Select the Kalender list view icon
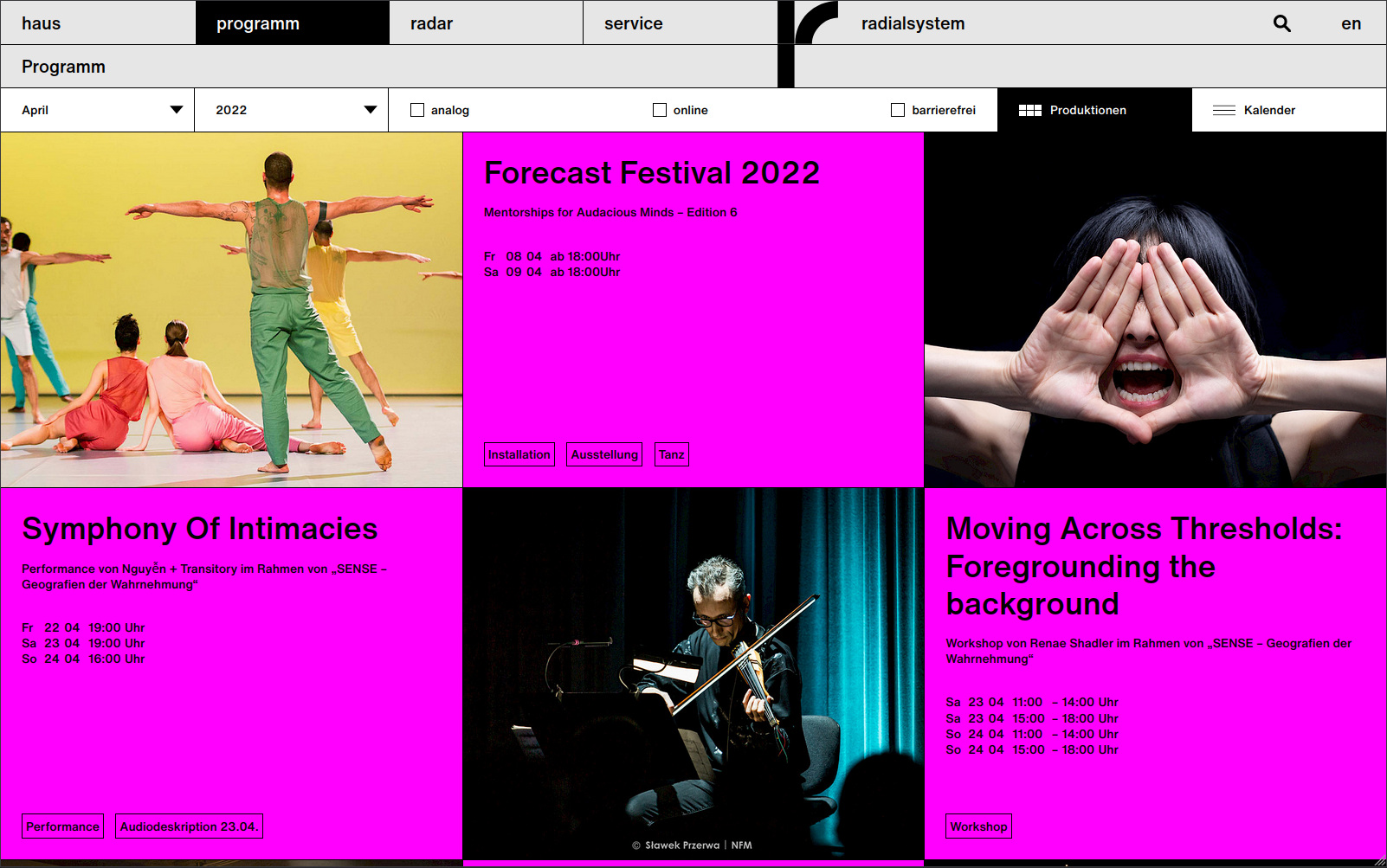Viewport: 1387px width, 868px height. (x=1223, y=110)
